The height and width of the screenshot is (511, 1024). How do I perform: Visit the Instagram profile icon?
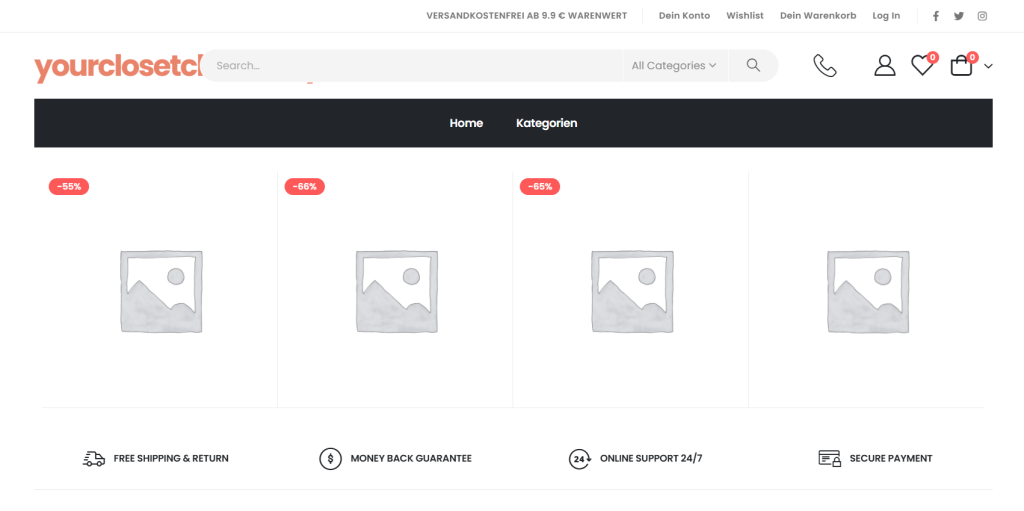tap(983, 16)
